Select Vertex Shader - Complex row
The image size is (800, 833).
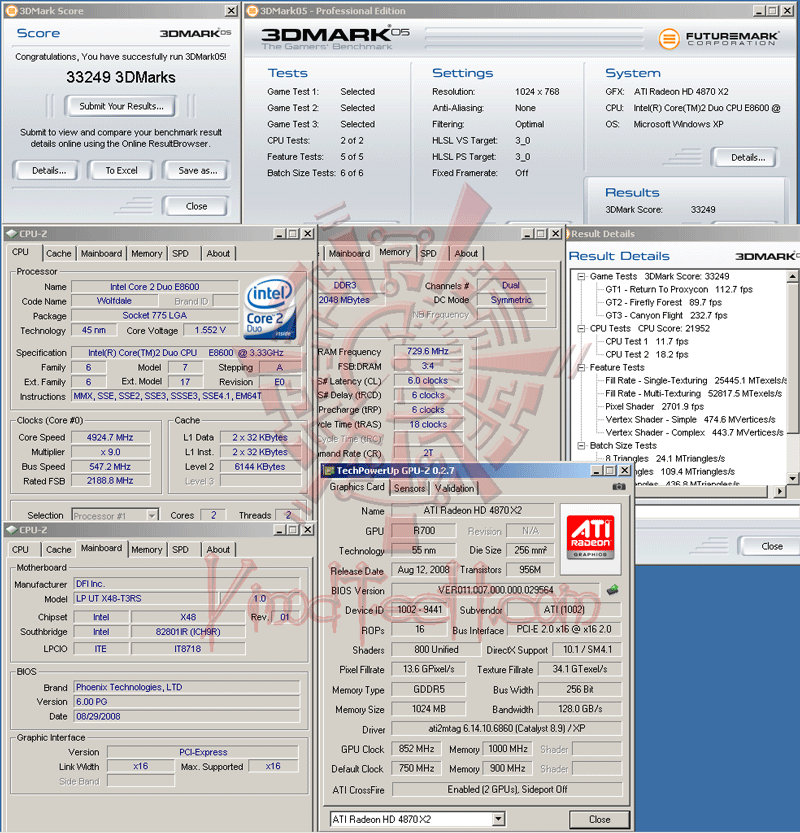tap(694, 432)
